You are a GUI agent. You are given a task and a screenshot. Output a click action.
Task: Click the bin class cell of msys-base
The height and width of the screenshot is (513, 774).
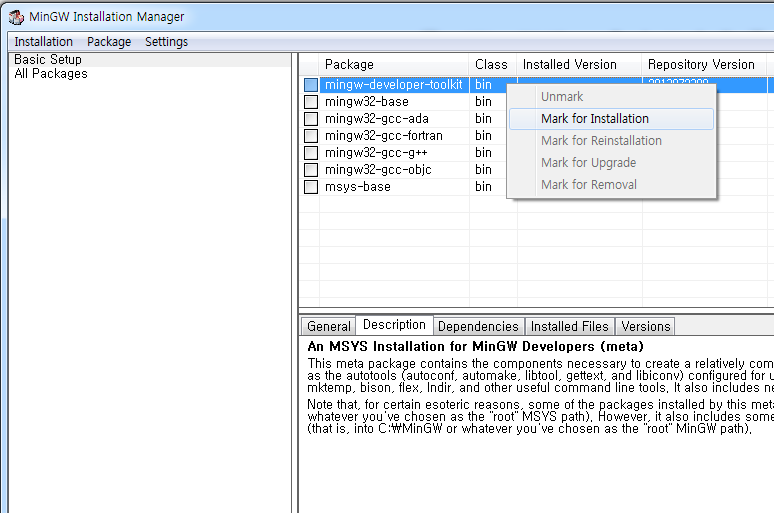483,187
